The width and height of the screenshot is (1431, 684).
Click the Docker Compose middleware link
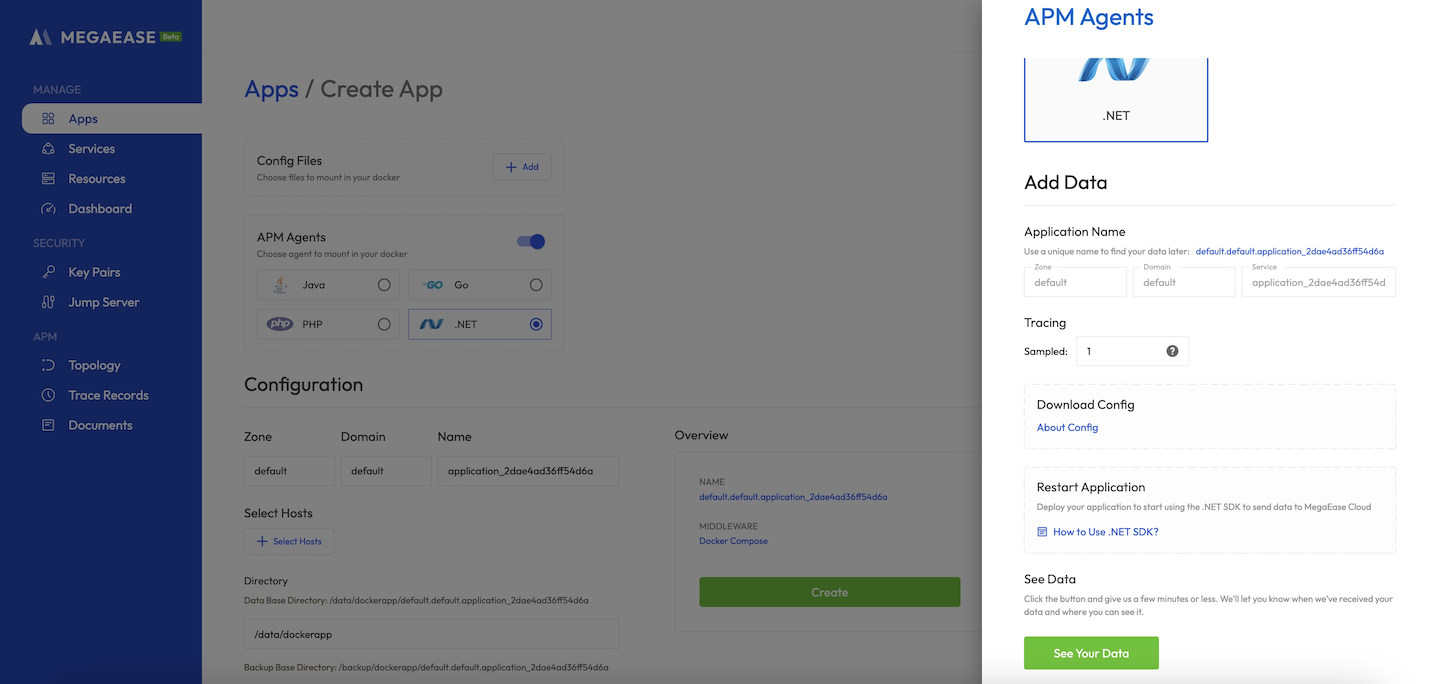point(733,541)
